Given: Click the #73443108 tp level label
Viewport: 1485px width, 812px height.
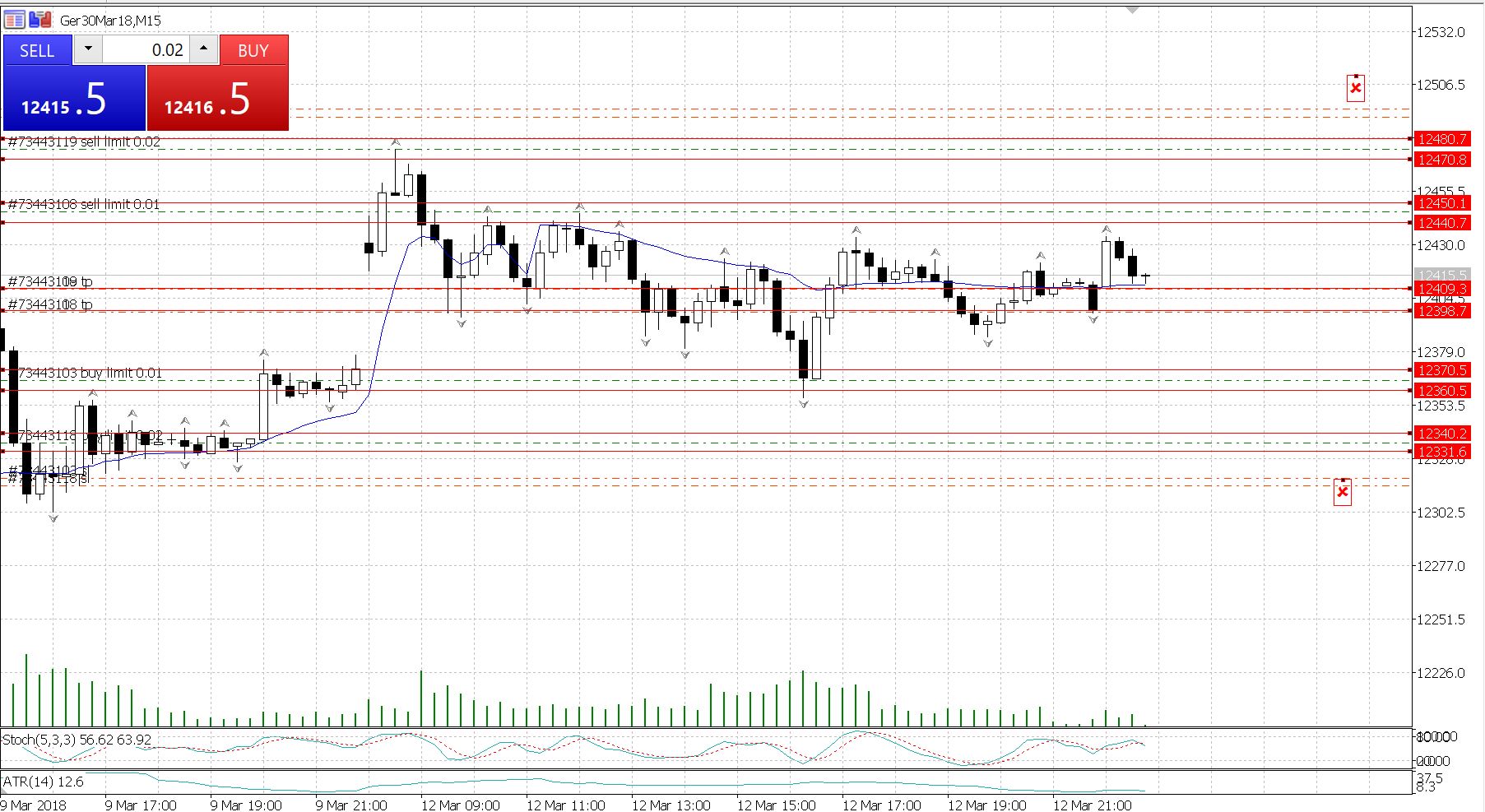Looking at the screenshot, I should tap(50, 304).
